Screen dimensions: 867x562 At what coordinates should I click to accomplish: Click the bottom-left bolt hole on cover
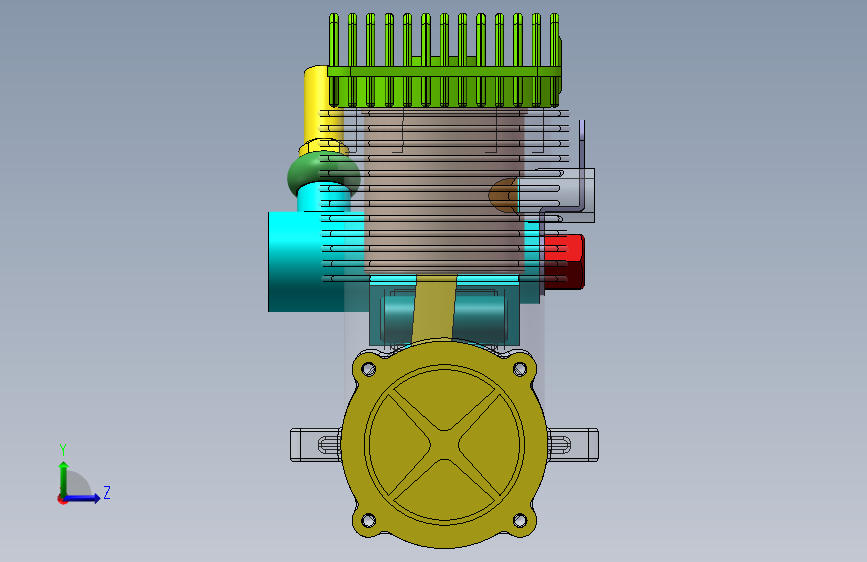tap(368, 520)
